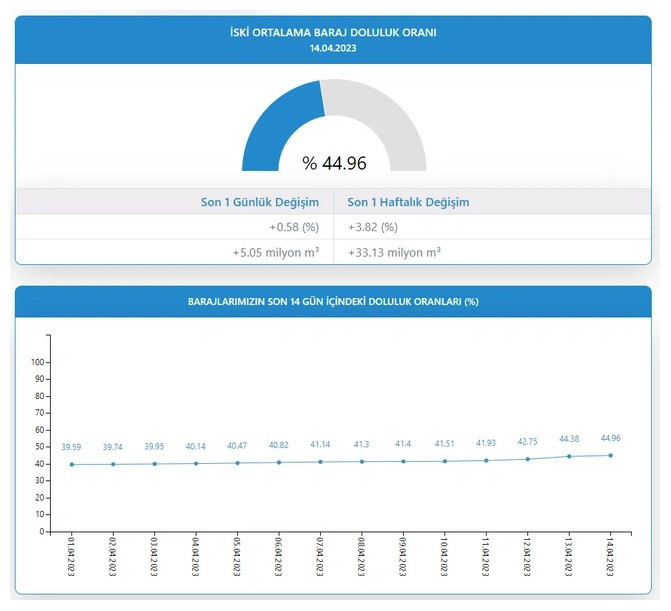This screenshot has height=611, width=671.
Task: Click the +3.82 (%) weekly change value
Action: click(373, 227)
